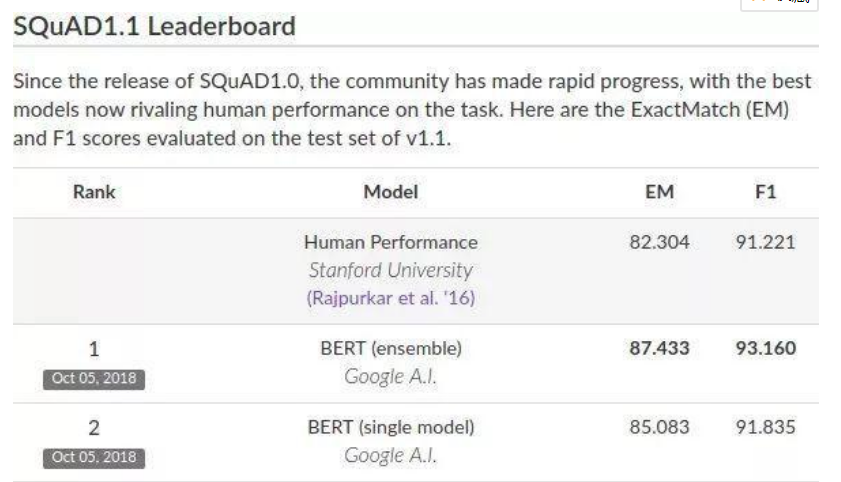Click the Human Performance model name
The image size is (841, 482).
pos(390,242)
